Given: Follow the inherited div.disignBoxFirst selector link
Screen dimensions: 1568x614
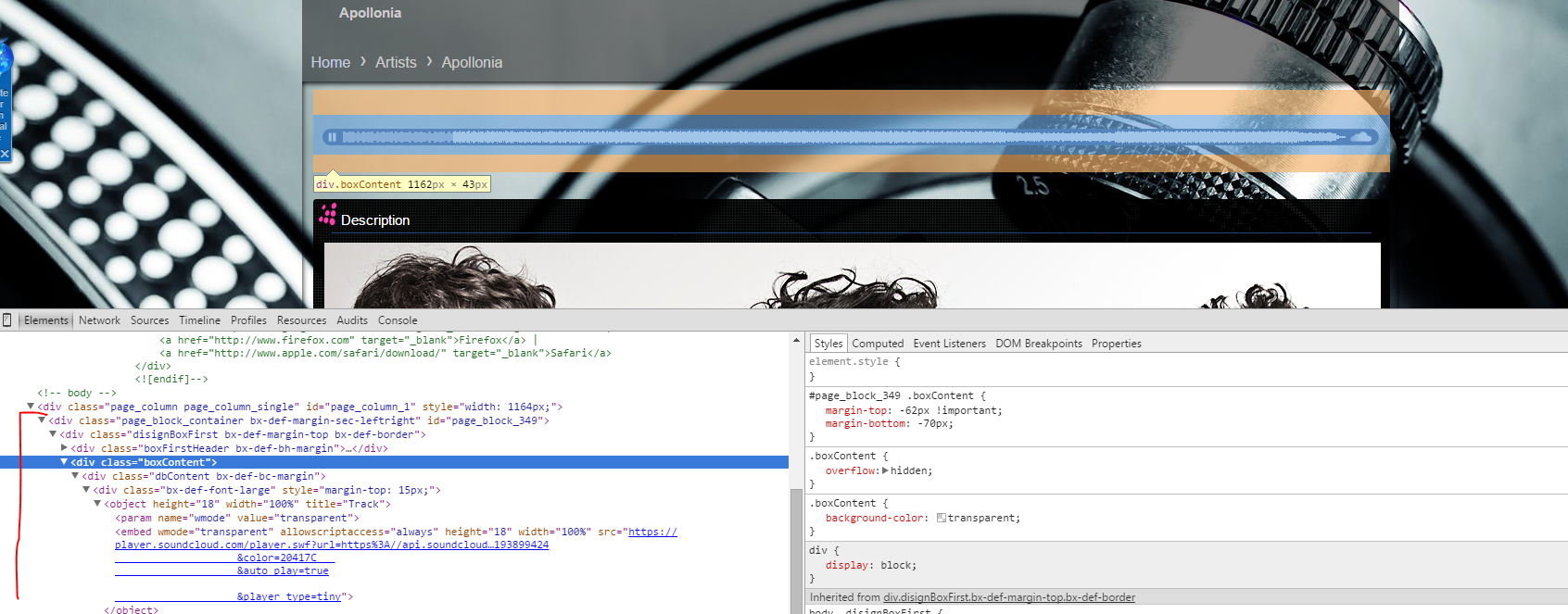Looking at the screenshot, I should [x=1009, y=598].
